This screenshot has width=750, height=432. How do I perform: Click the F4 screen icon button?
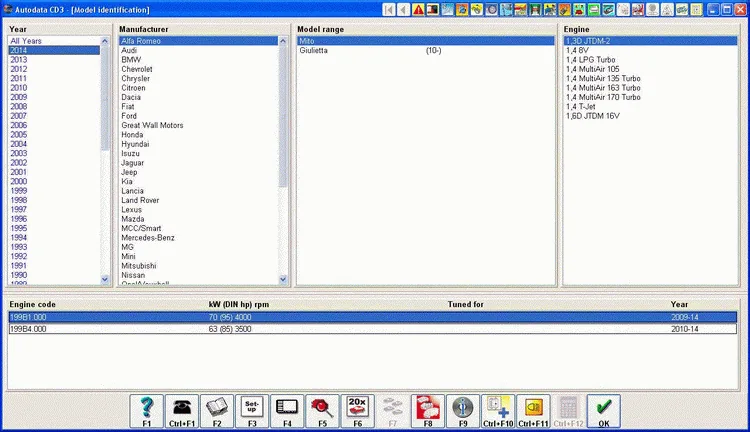(287, 411)
